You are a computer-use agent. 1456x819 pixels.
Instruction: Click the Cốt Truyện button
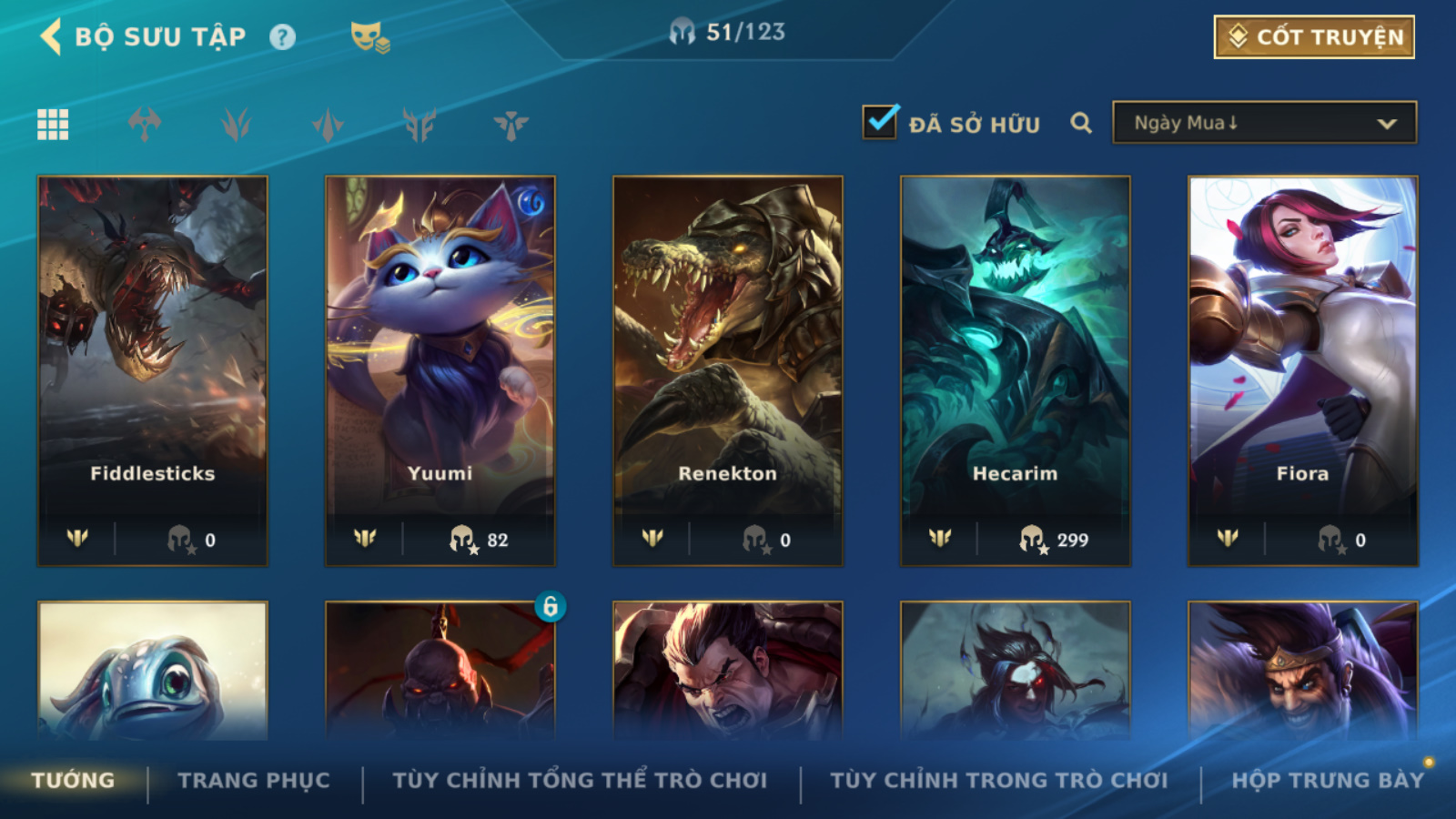tap(1314, 37)
